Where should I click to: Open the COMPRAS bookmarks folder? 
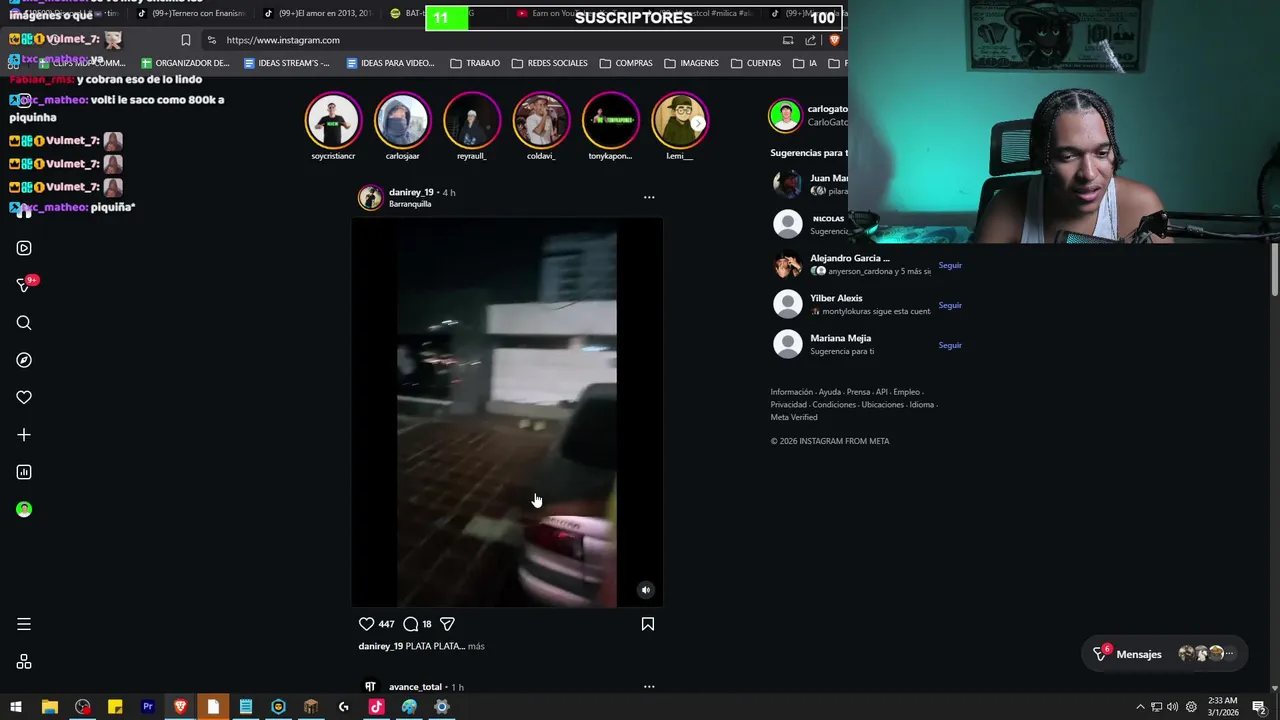626,63
